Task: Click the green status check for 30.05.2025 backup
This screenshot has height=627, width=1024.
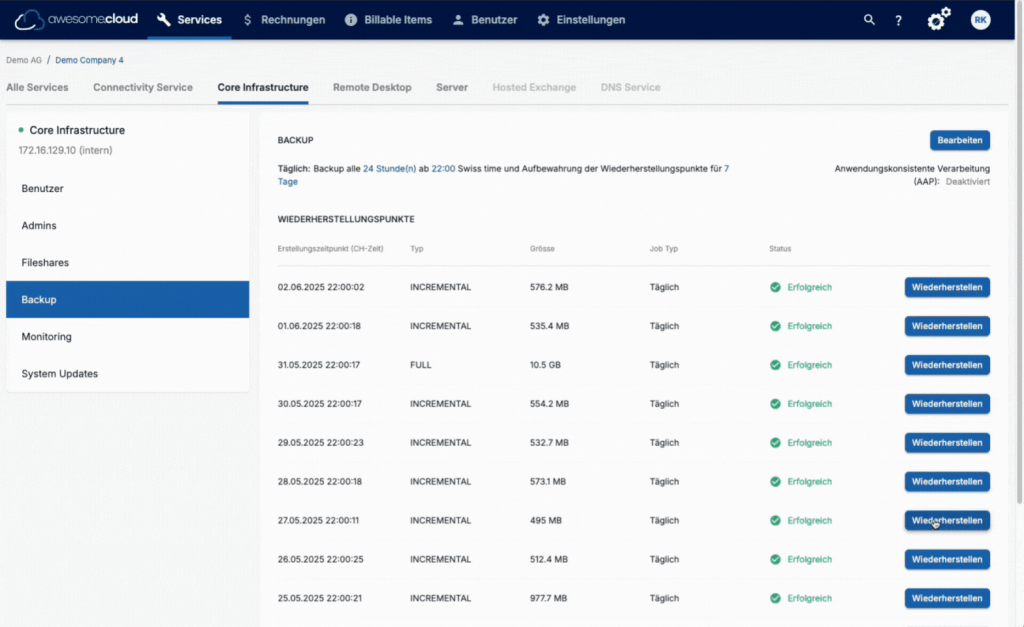Action: tap(775, 404)
